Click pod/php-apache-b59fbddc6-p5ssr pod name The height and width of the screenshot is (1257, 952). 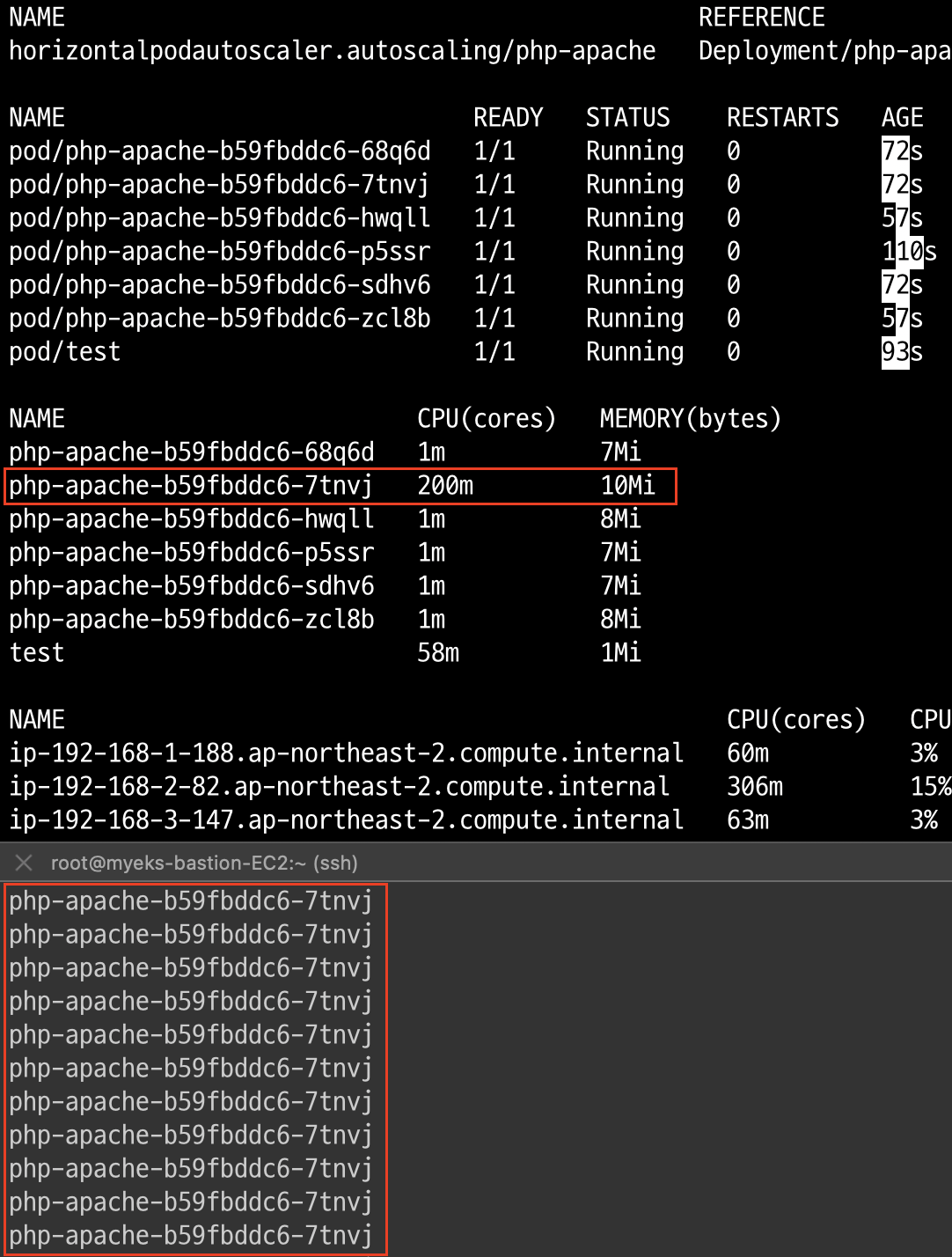pos(220,252)
